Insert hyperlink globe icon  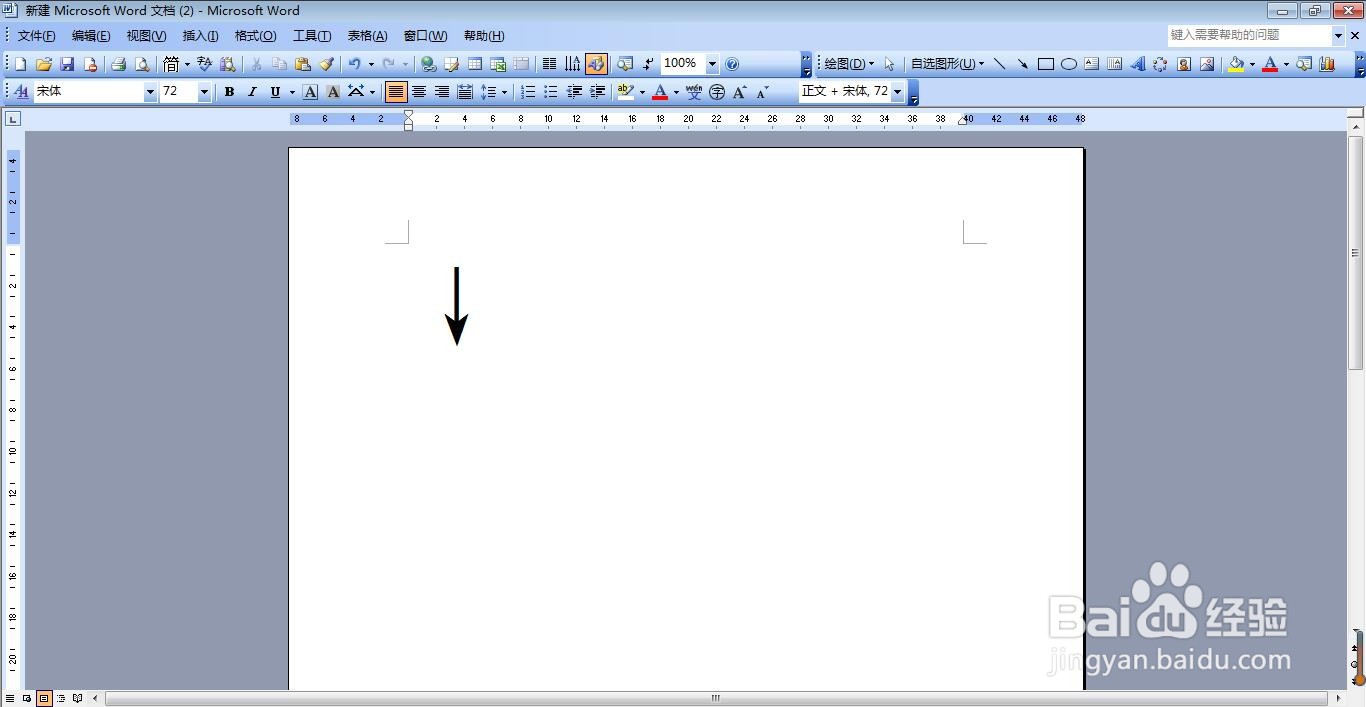[428, 64]
